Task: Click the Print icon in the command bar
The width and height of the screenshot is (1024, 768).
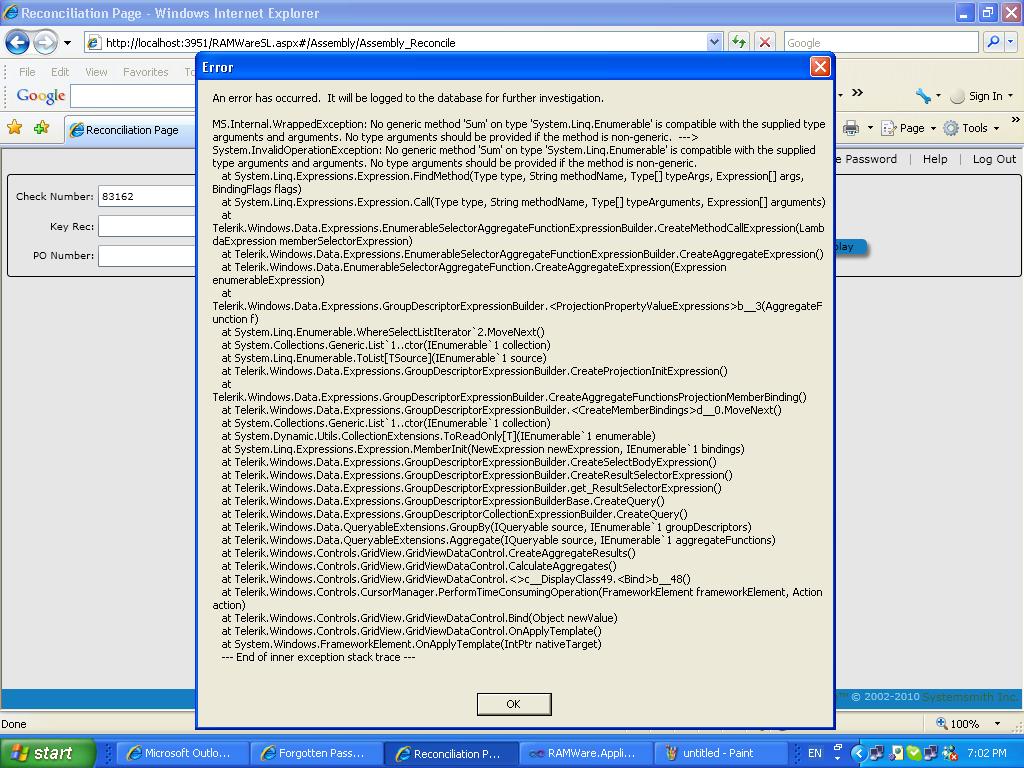Action: coord(851,128)
